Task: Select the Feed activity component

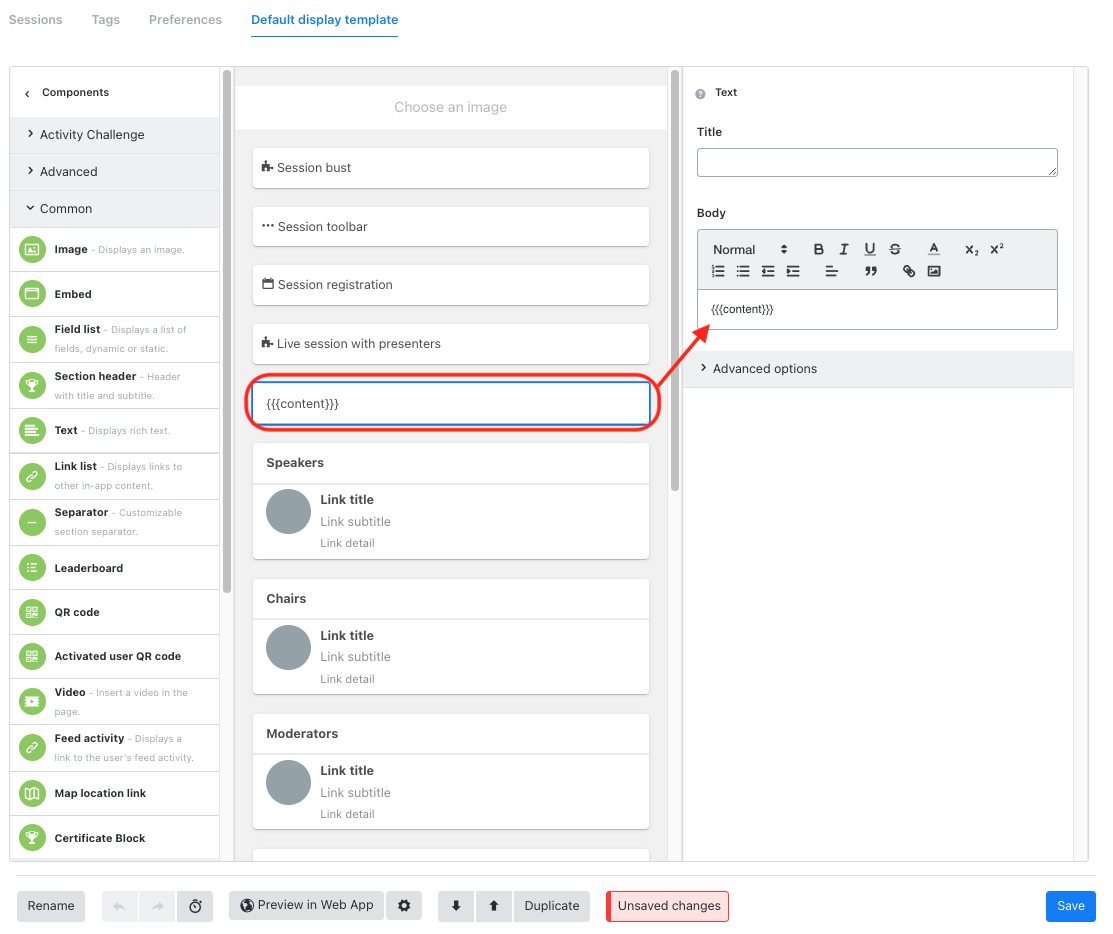Action: point(114,748)
